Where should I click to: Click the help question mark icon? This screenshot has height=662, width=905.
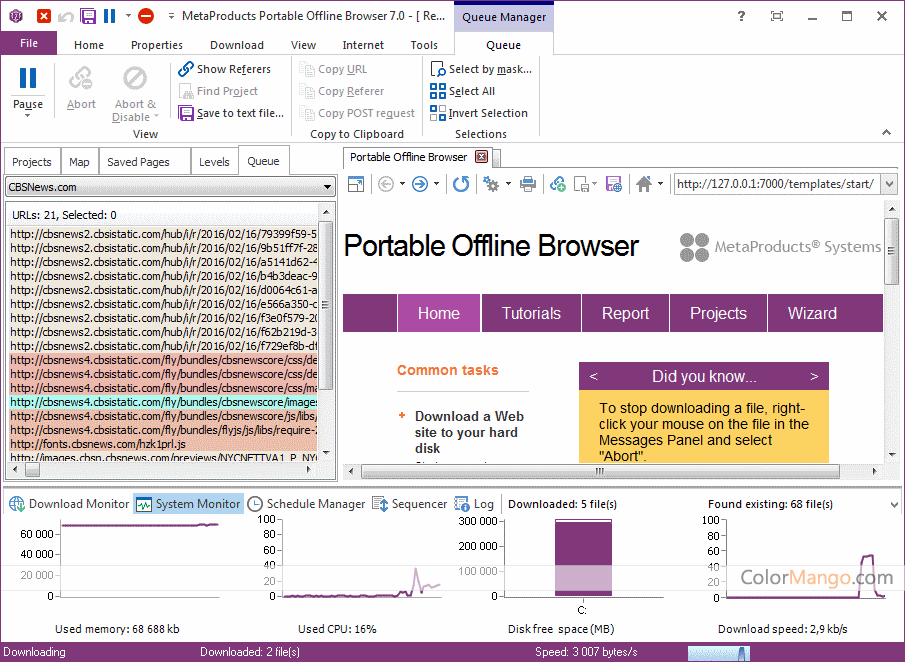pos(742,16)
